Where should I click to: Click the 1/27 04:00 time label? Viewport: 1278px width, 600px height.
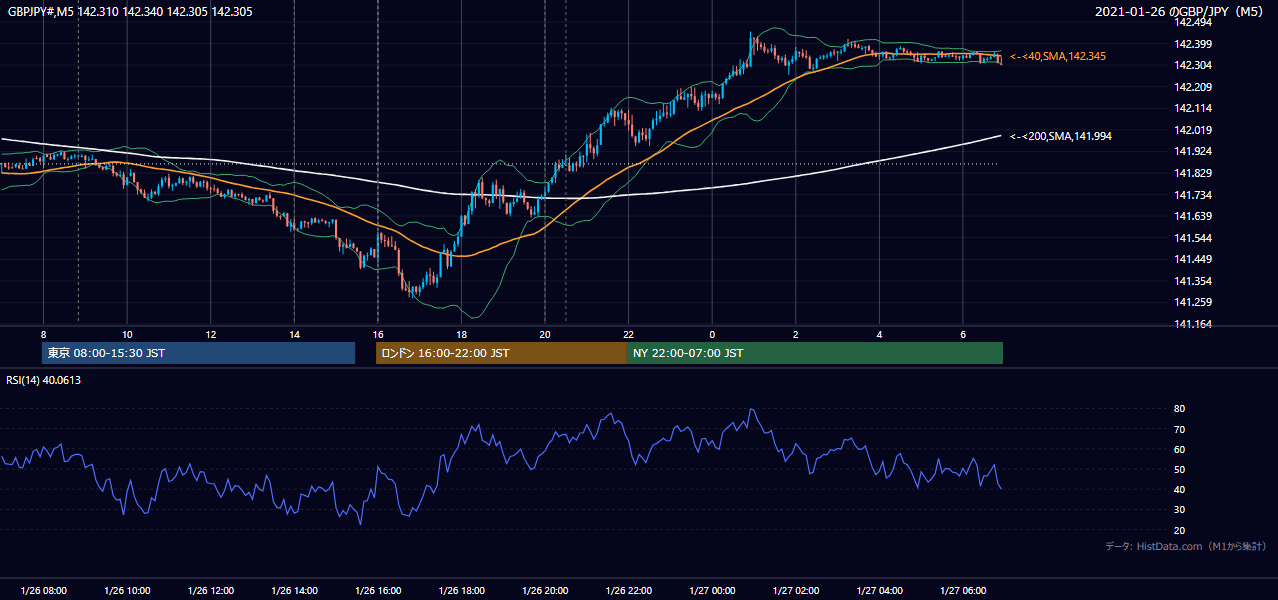click(879, 591)
